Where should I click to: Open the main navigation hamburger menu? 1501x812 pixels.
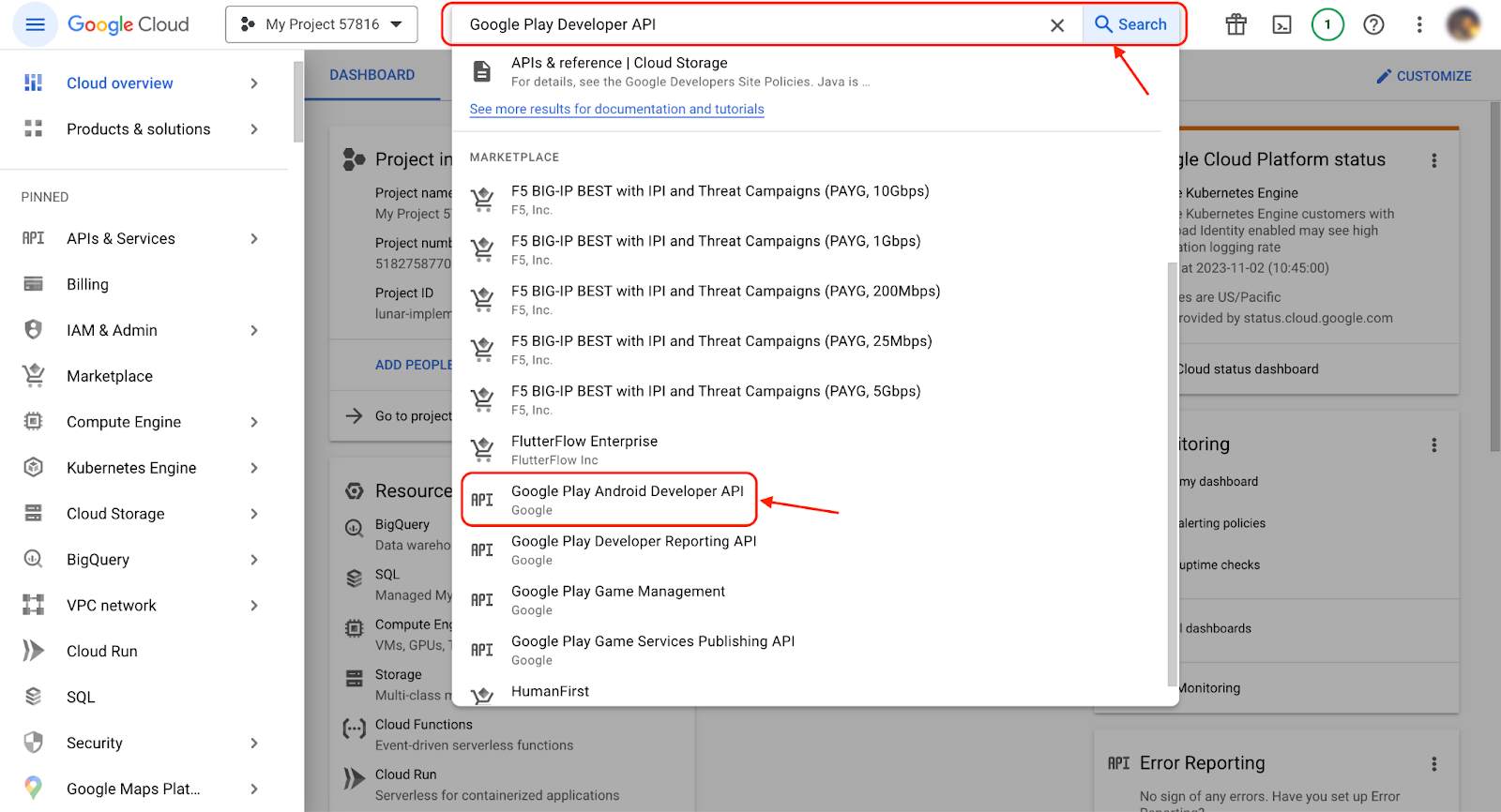pyautogui.click(x=35, y=24)
